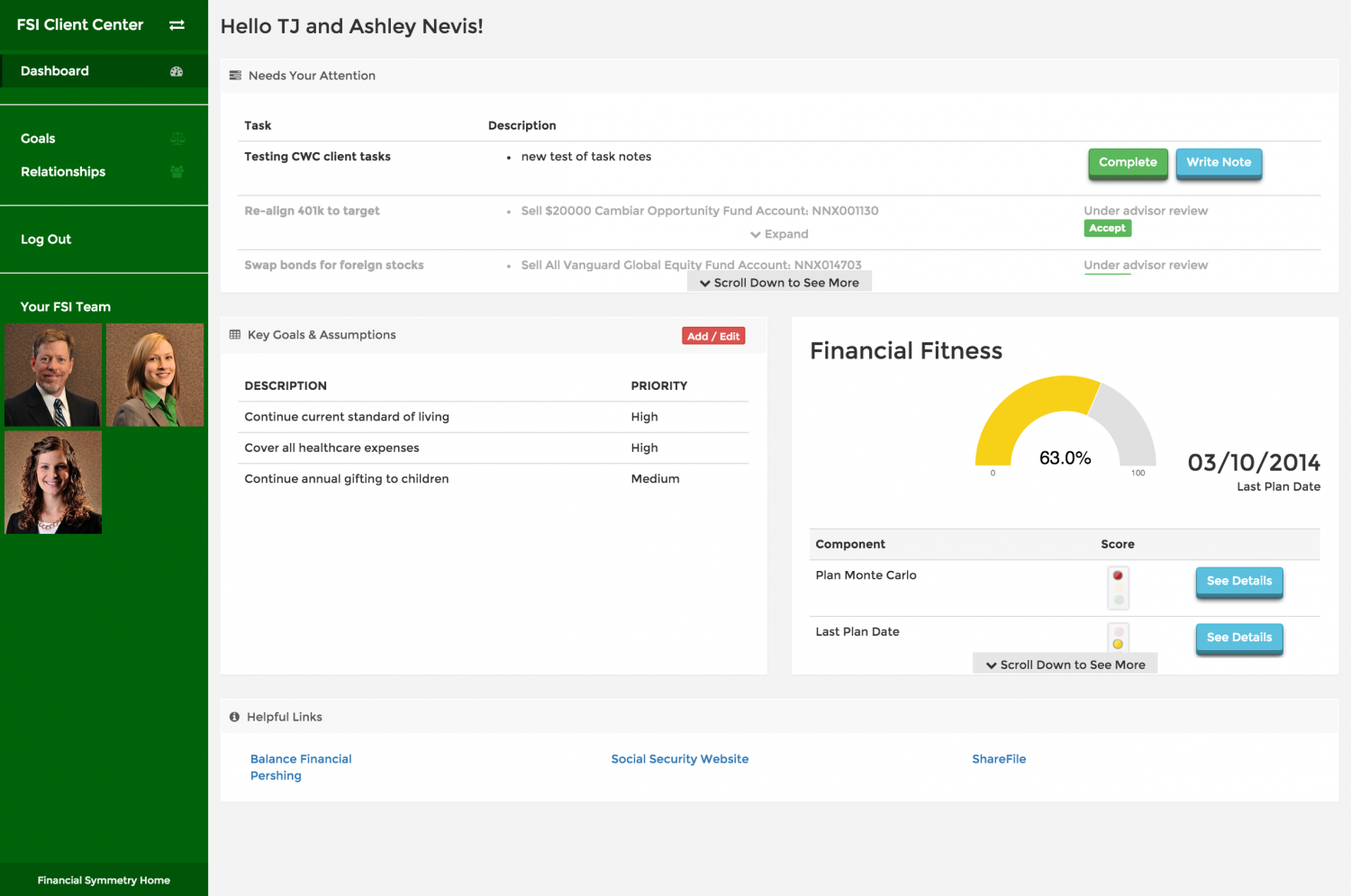Open the Dashboard menu item
The width and height of the screenshot is (1351, 896).
[x=104, y=71]
